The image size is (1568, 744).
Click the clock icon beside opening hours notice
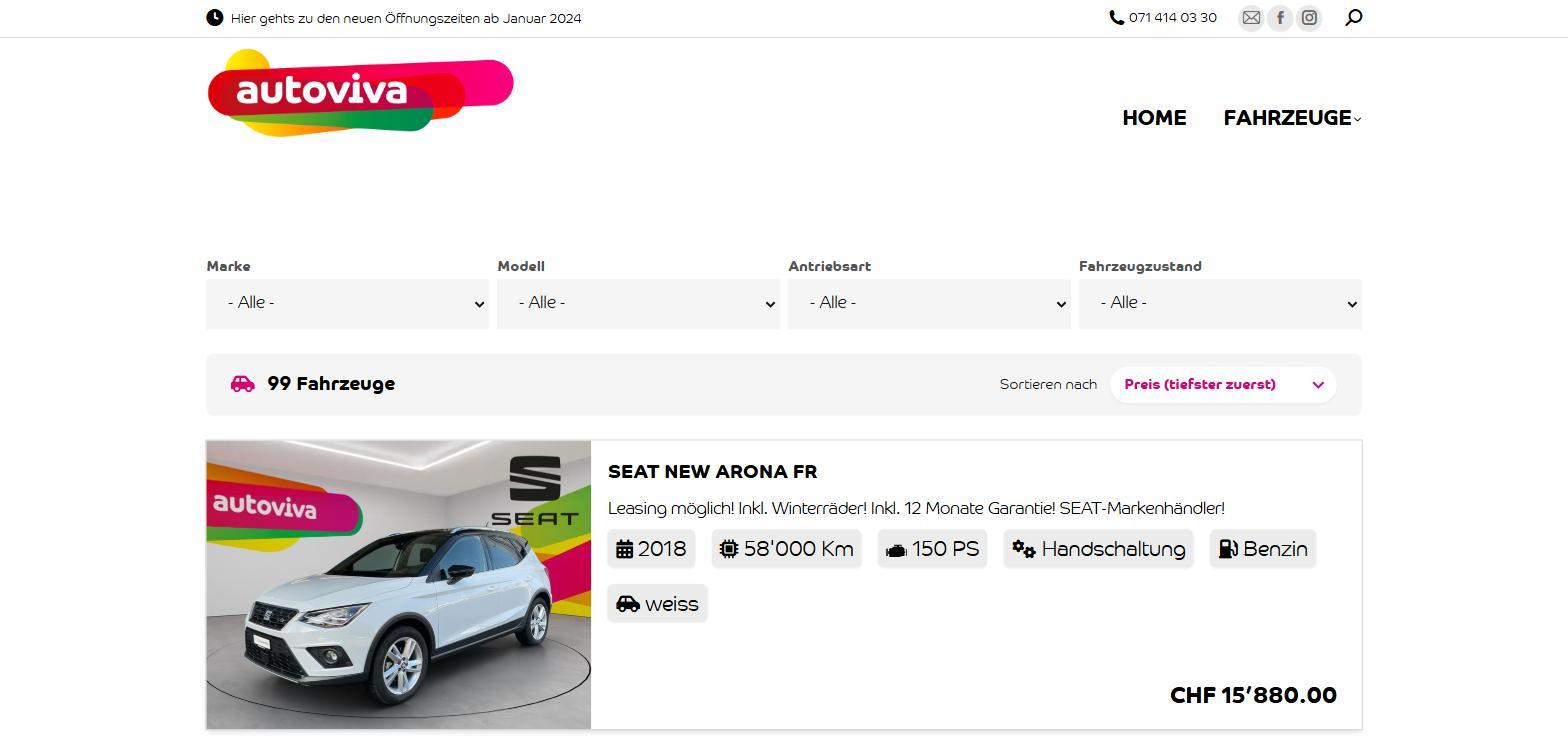pos(215,18)
